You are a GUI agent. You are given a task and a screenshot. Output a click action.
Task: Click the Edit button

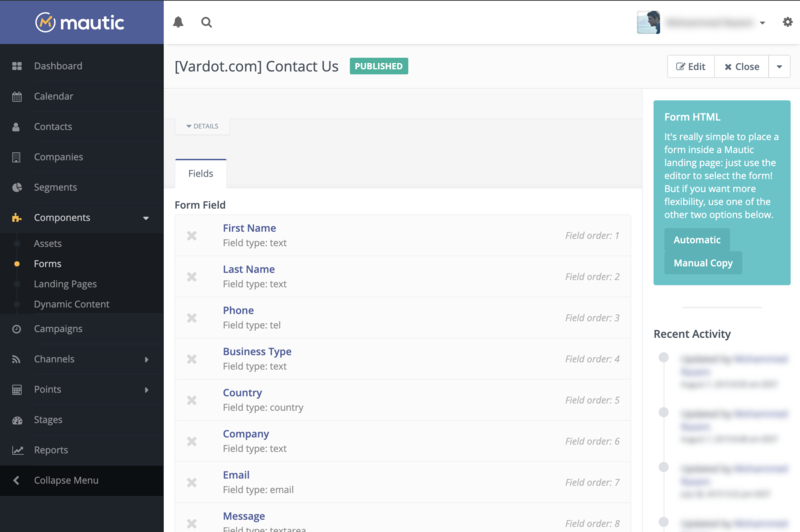691,67
